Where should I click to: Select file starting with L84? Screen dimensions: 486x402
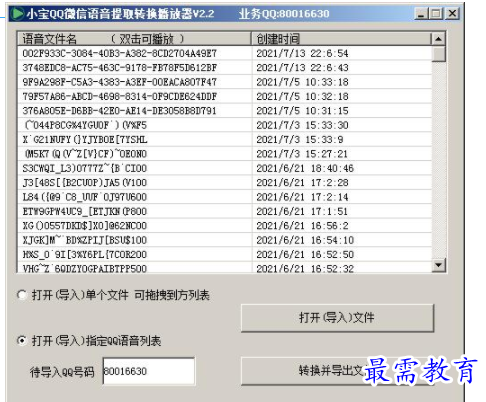click(85, 197)
